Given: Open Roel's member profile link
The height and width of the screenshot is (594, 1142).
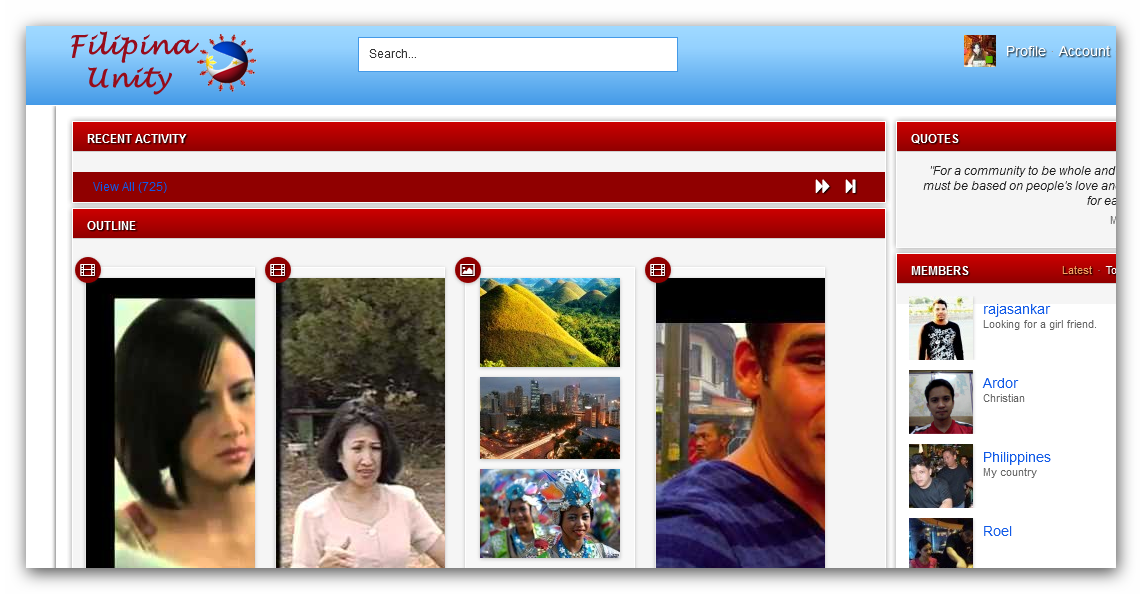Looking at the screenshot, I should click(997, 531).
